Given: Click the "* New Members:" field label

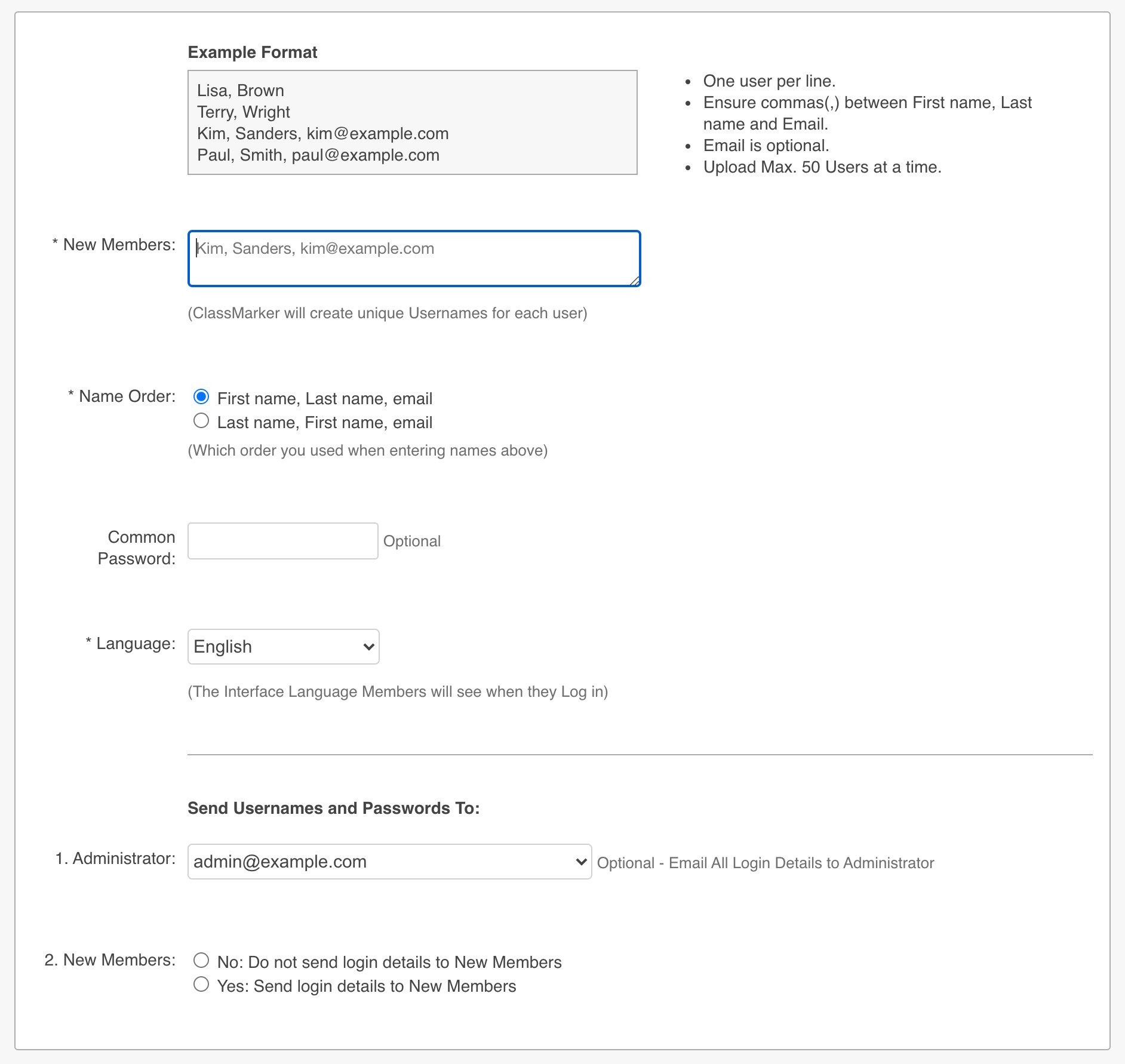Looking at the screenshot, I should coord(113,245).
